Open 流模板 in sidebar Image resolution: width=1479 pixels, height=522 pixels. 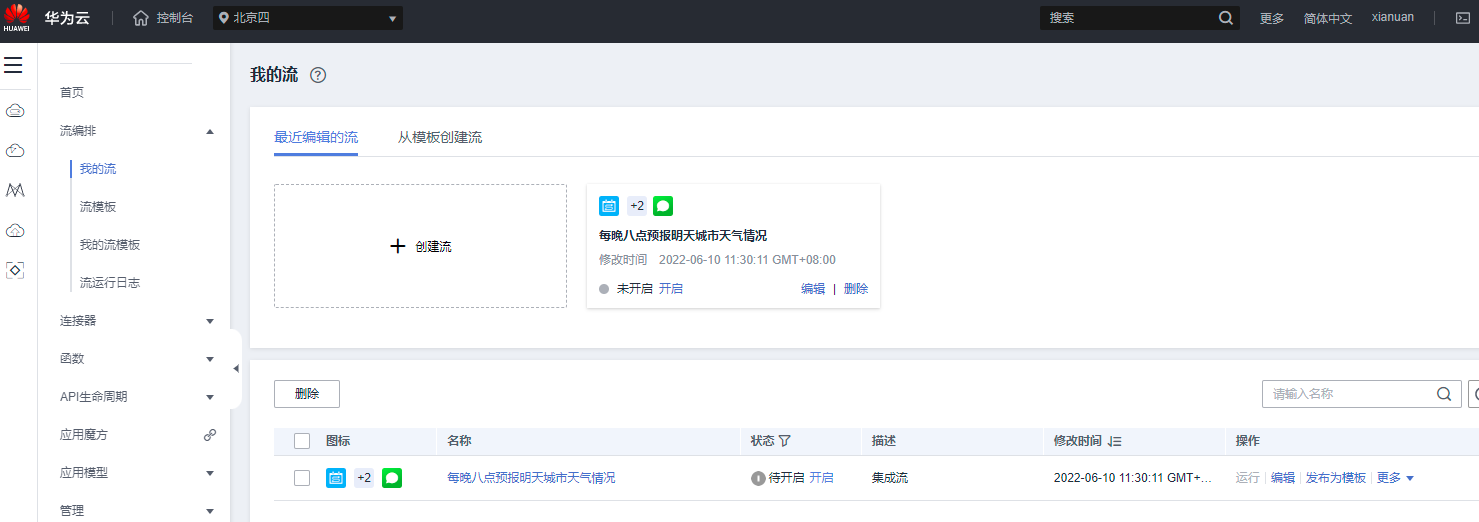(x=98, y=207)
